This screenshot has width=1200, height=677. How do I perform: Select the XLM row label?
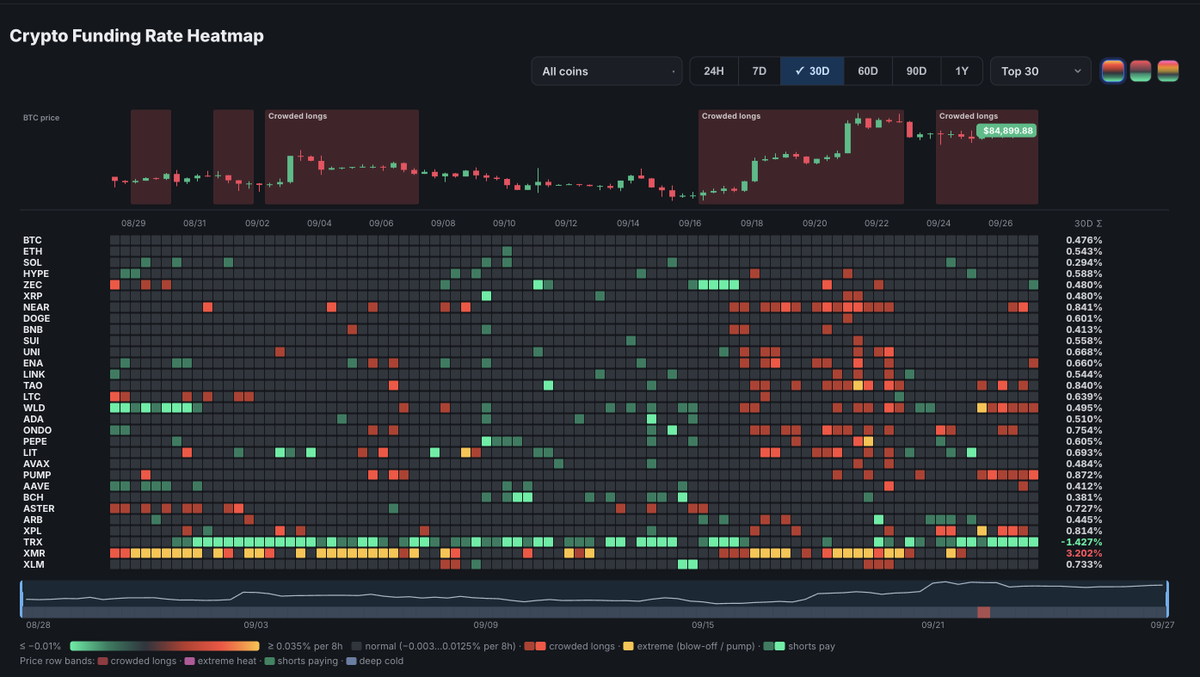[x=33, y=564]
